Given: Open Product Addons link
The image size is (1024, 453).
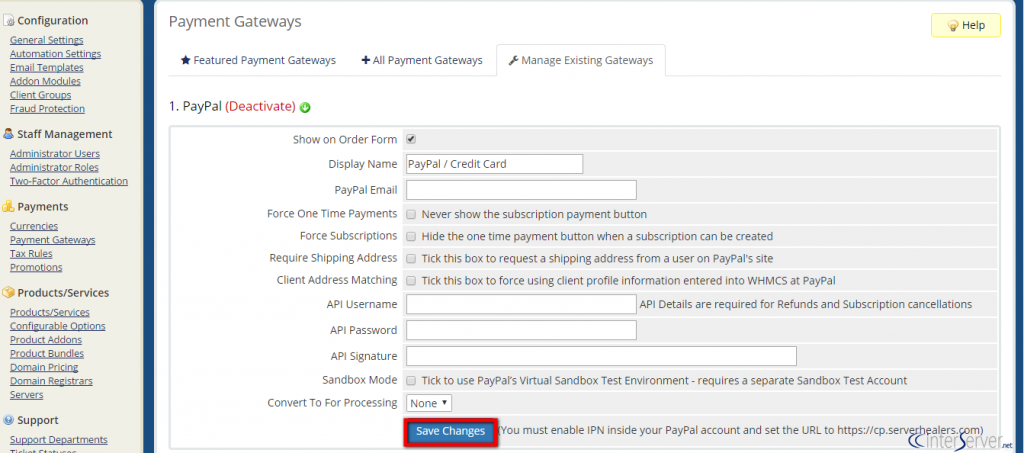Looking at the screenshot, I should tap(46, 339).
